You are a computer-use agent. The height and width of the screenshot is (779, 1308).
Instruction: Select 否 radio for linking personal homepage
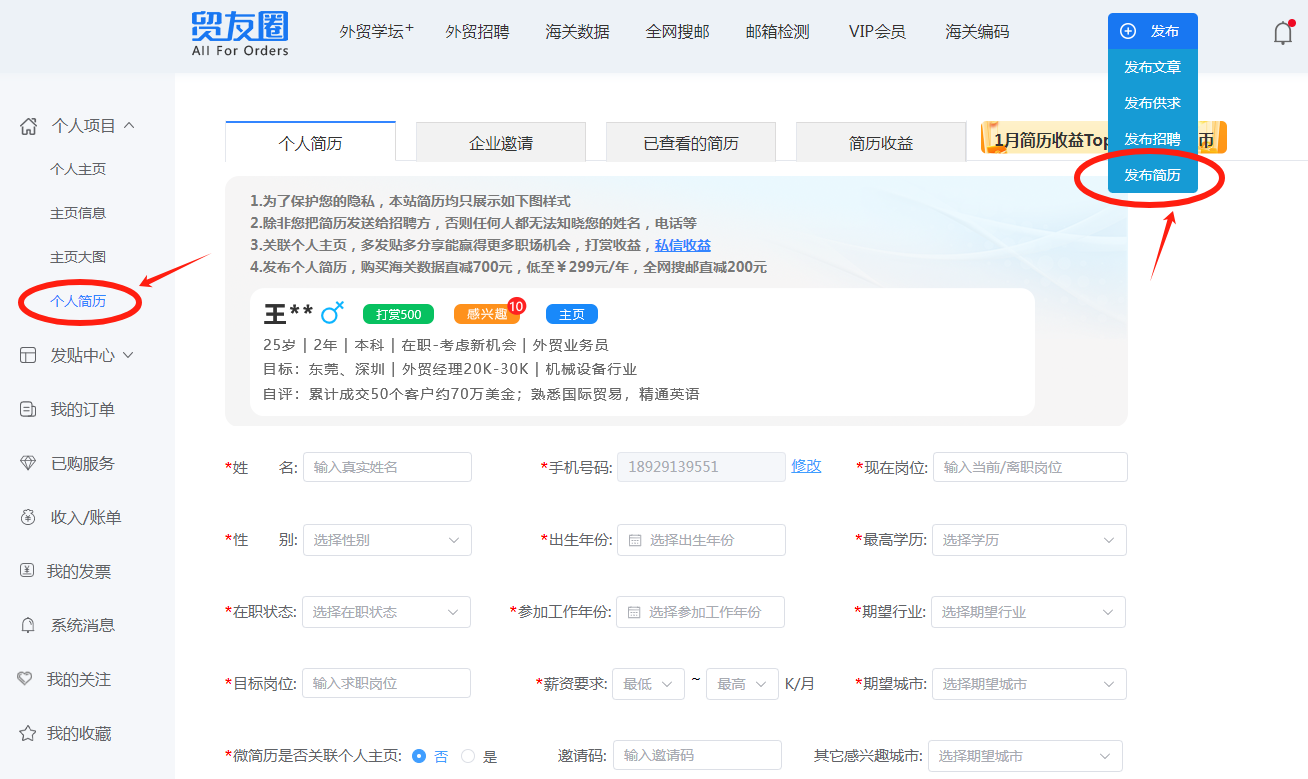(419, 756)
